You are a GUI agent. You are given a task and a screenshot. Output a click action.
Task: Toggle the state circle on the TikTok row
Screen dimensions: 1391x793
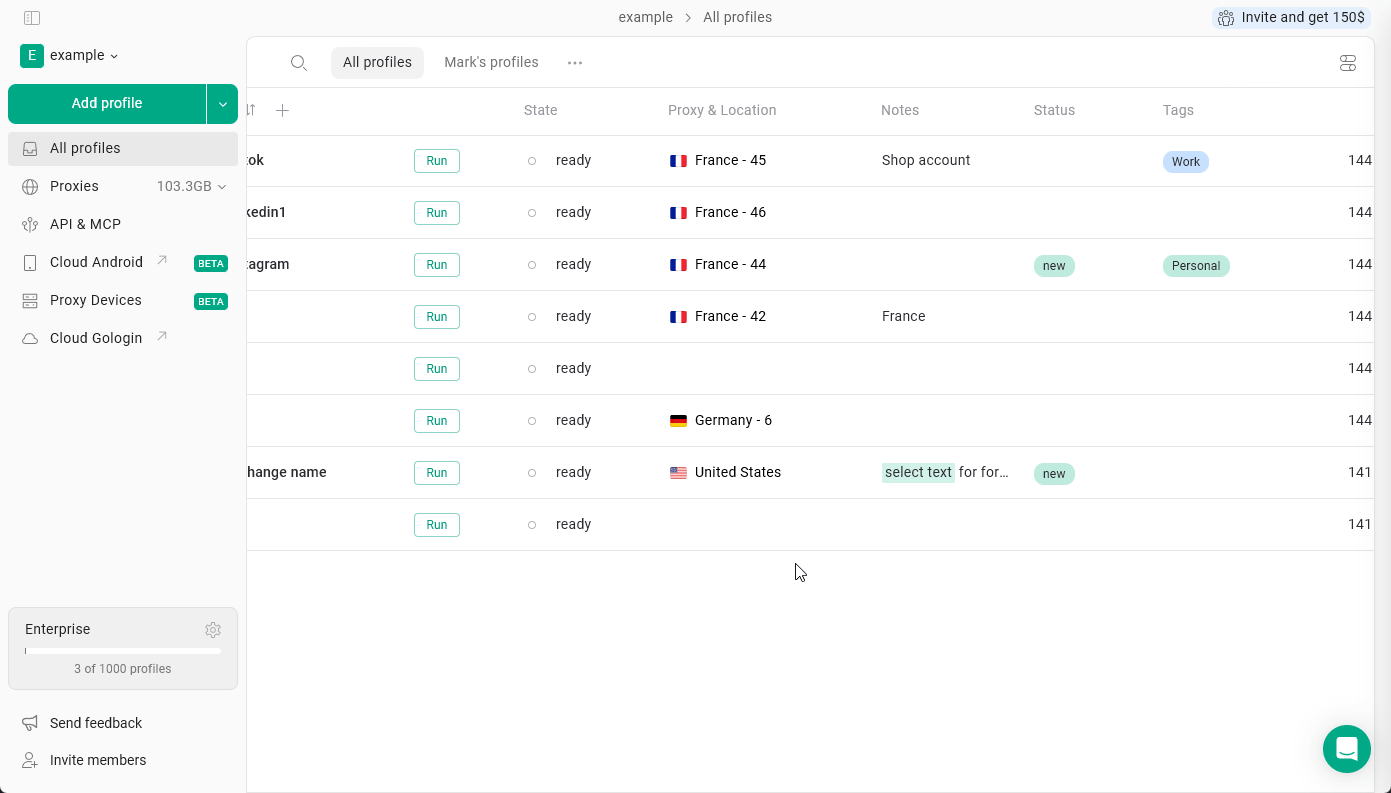point(531,160)
